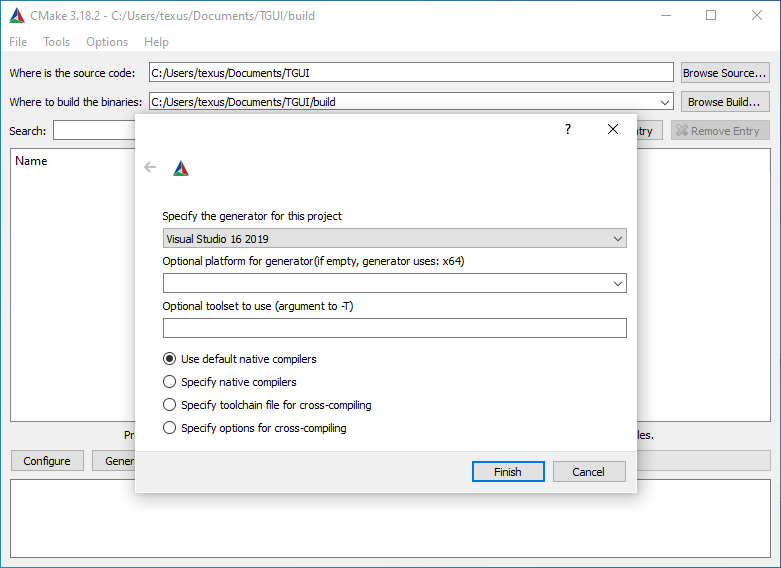781x568 pixels.
Task: Minimize the CMake window
Action: click(x=666, y=15)
